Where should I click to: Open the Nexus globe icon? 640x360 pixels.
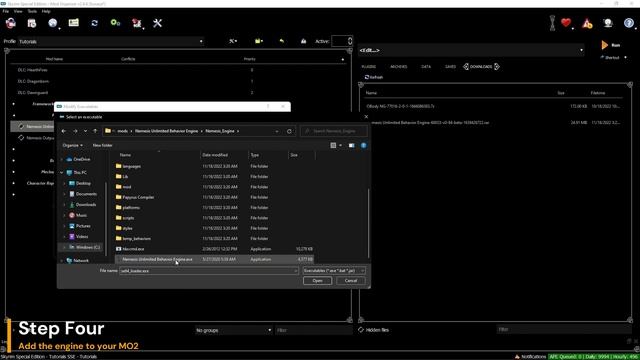click(x=53, y=23)
